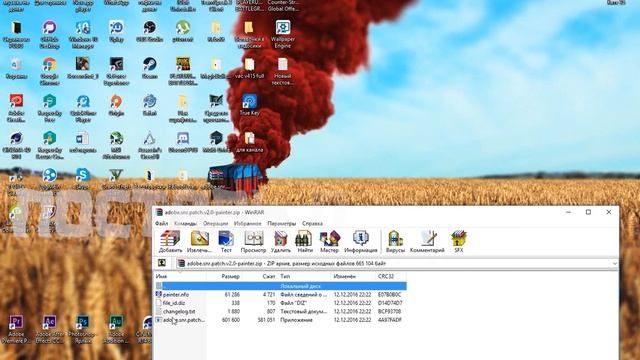Click the Adobe Audition desktop icon
Viewport: 640px width, 360px height.
coord(116,329)
